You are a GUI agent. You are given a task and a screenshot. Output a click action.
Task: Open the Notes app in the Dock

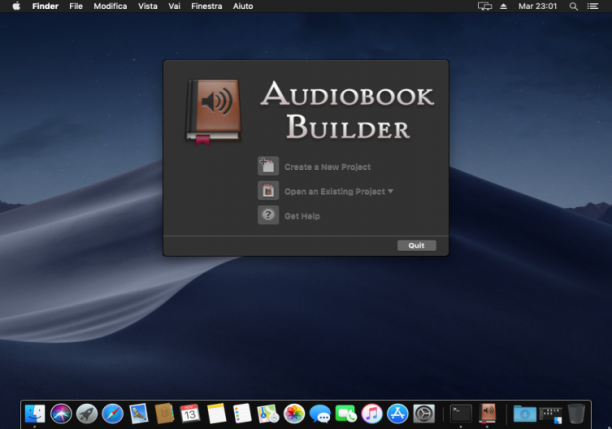[x=216, y=413]
